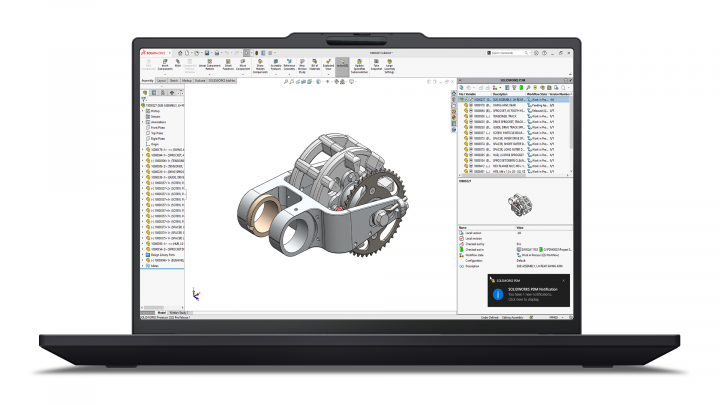Dismiss the SOLIDWORKS PDM notification popup
This screenshot has height=405, width=720.
click(x=564, y=280)
